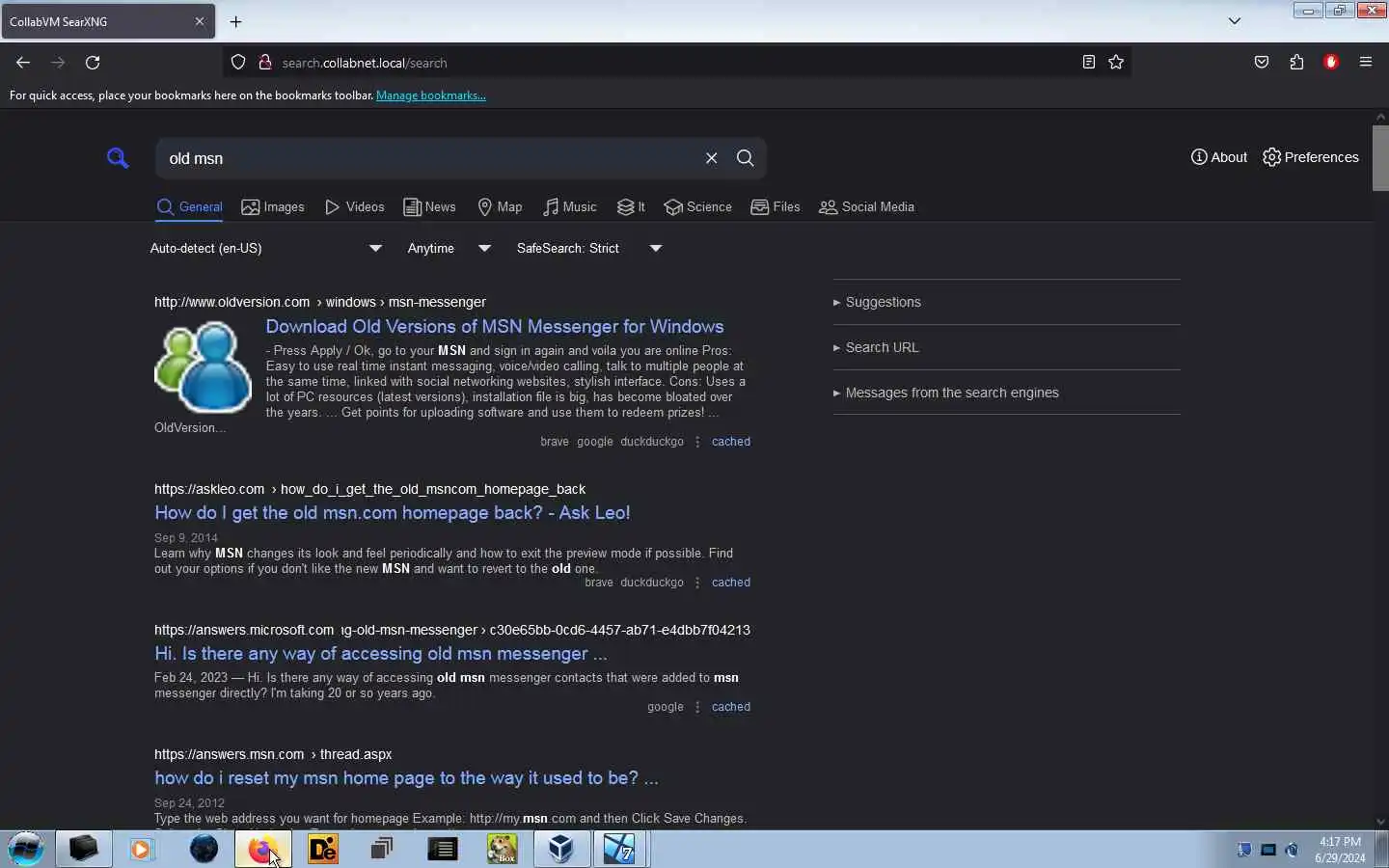Click the page vertical scrollbar thumb
The width and height of the screenshot is (1389, 868).
point(1380,158)
